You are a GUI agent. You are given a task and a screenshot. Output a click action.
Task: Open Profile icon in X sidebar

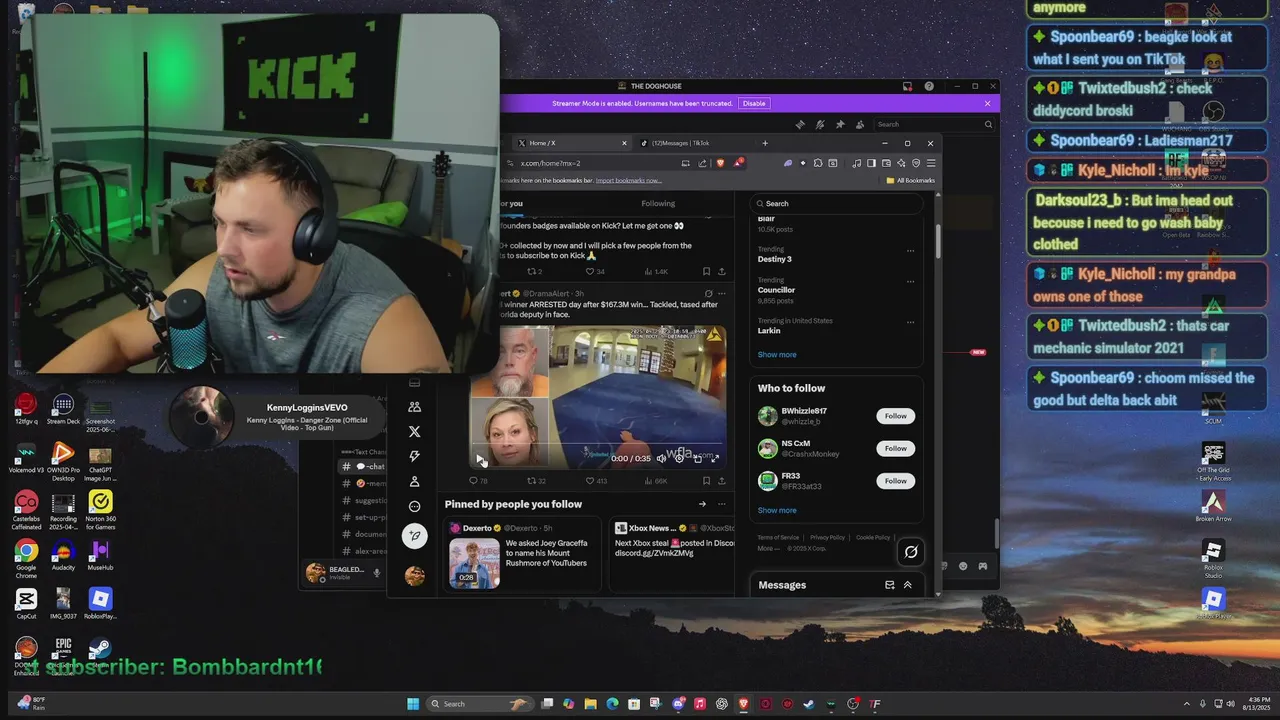point(414,481)
